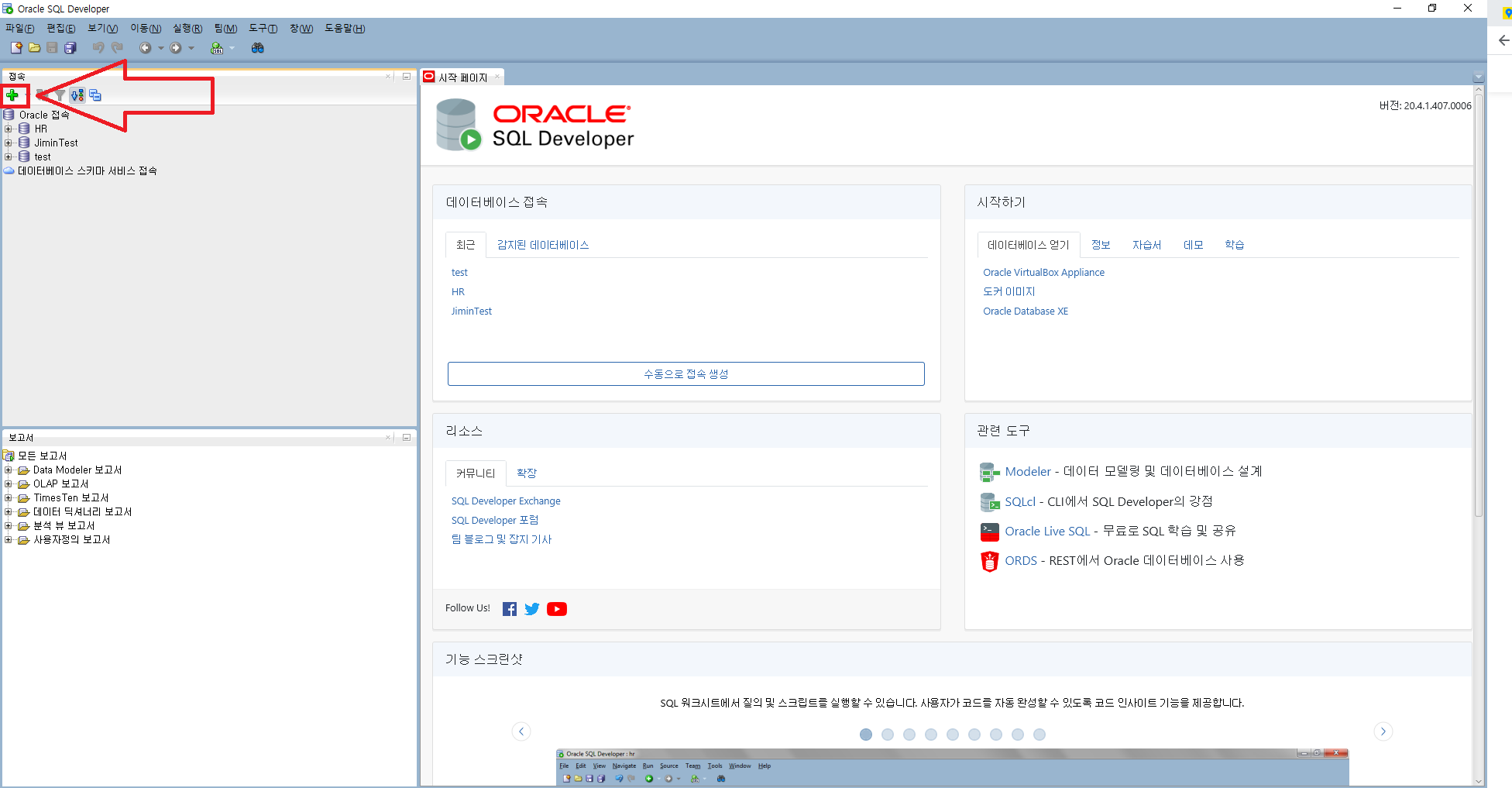
Task: Open the 도움말(H) menu
Action: pos(345,28)
